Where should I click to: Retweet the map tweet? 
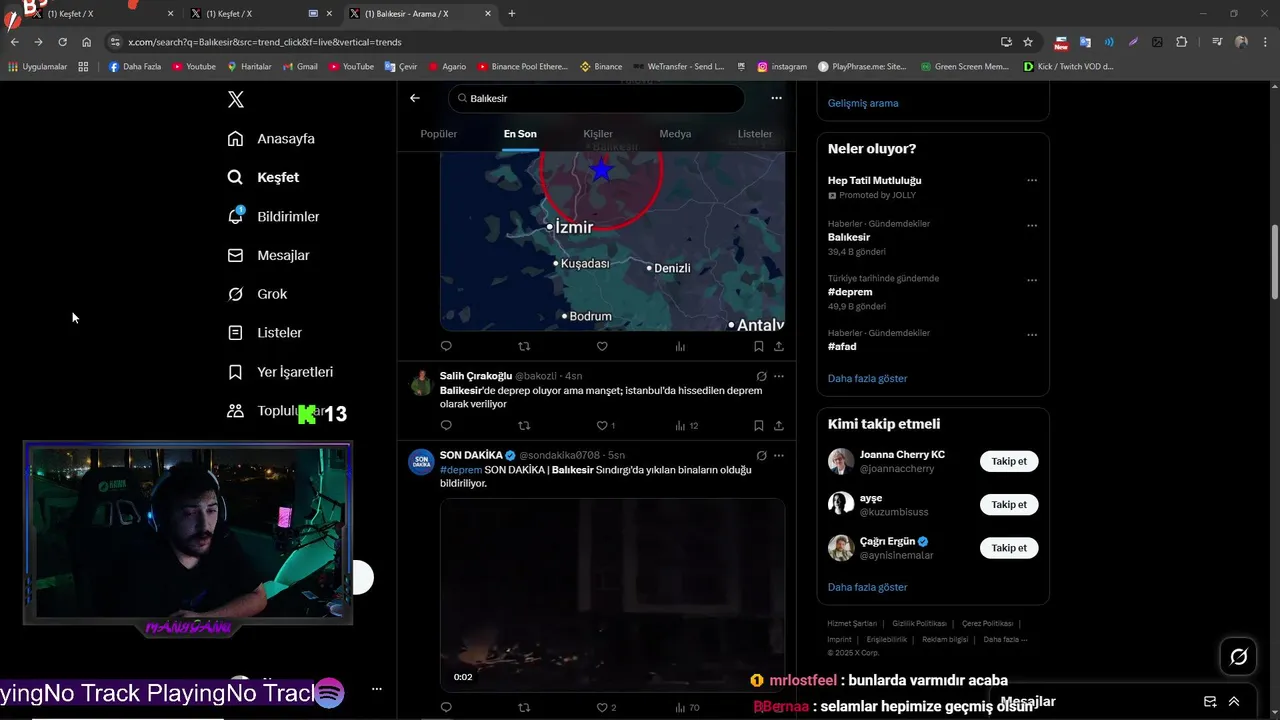coord(524,346)
